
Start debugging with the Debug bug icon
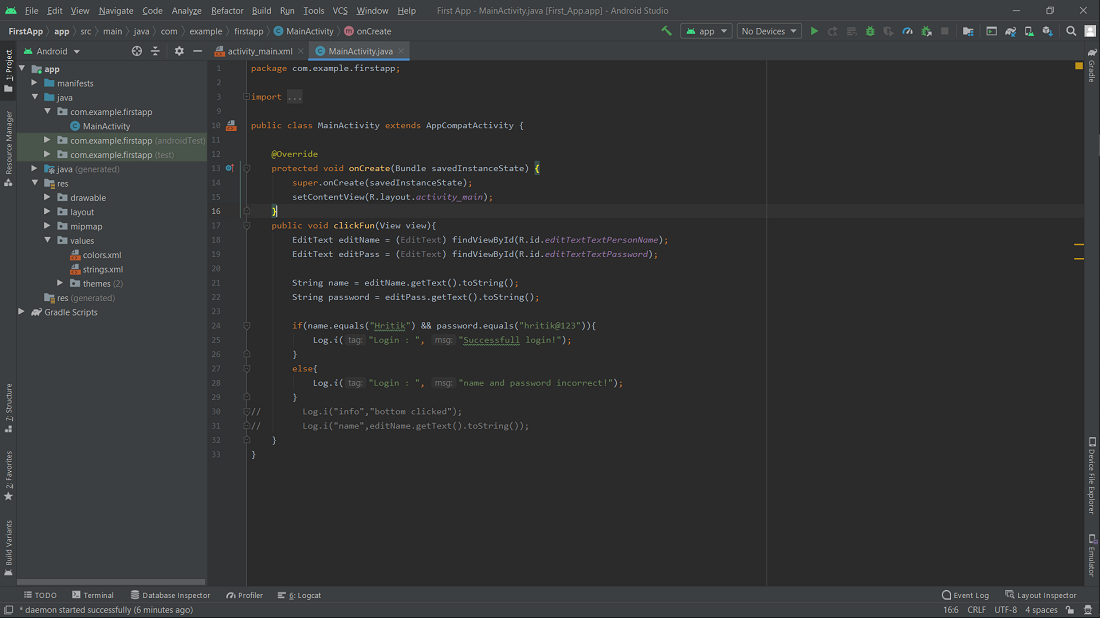tap(870, 31)
